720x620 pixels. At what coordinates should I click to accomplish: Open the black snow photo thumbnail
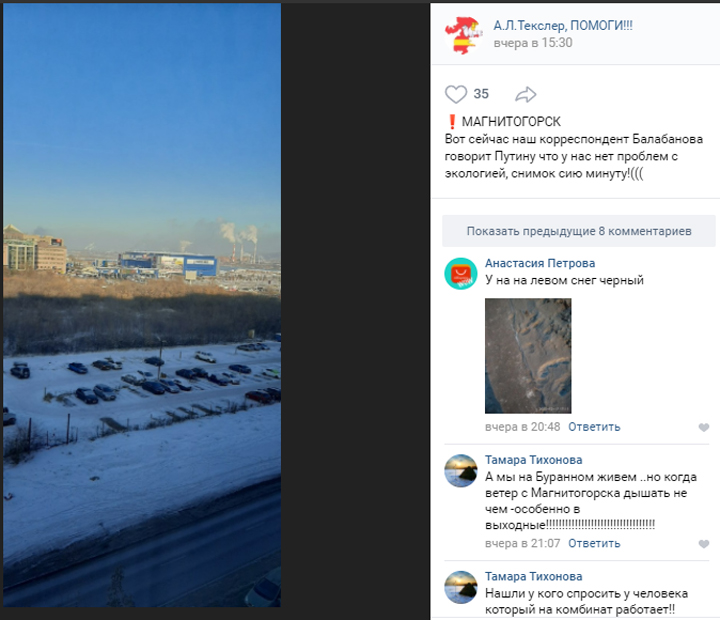coord(528,356)
